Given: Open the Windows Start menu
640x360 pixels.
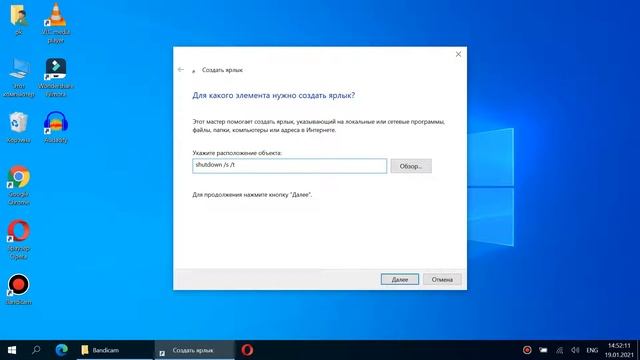Looking at the screenshot, I should click(12, 350).
